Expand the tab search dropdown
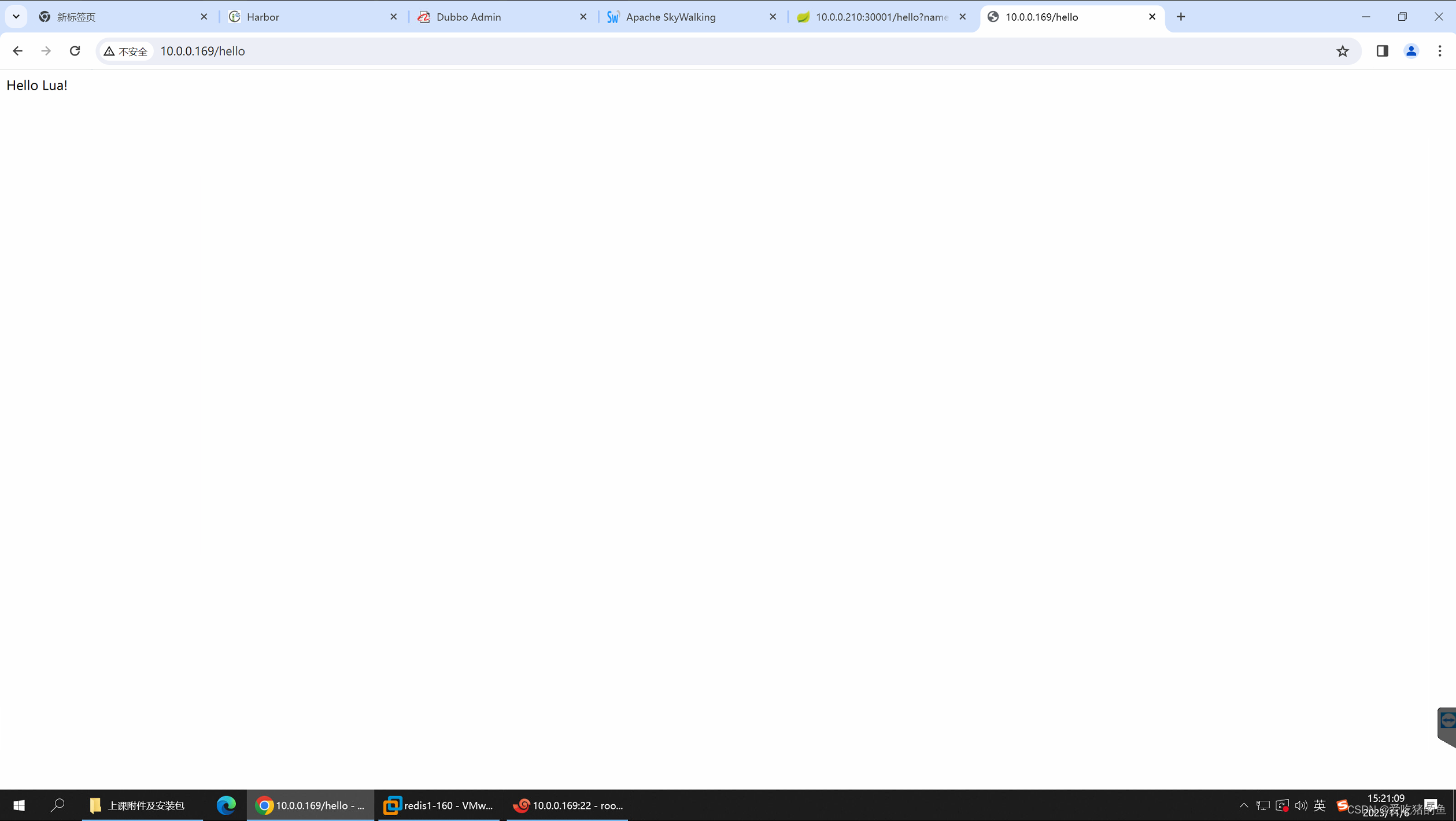Viewport: 1456px width, 821px height. point(16,16)
